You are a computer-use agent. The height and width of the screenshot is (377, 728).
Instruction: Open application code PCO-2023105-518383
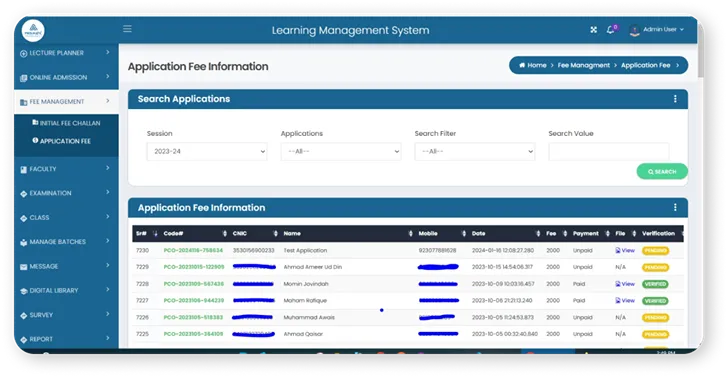coord(193,317)
